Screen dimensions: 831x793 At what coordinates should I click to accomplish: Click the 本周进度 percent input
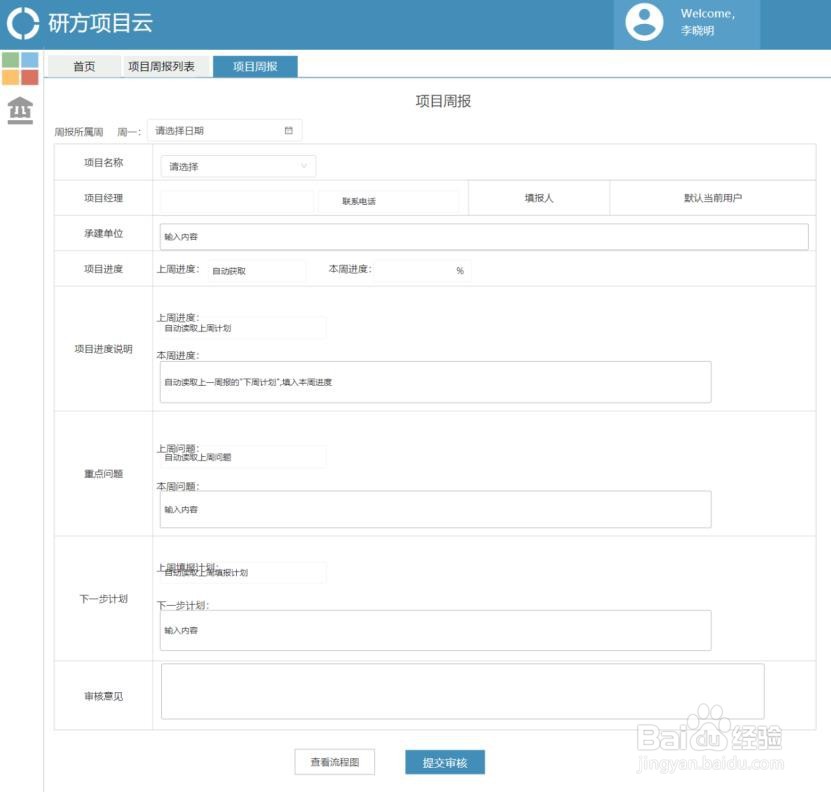423,270
